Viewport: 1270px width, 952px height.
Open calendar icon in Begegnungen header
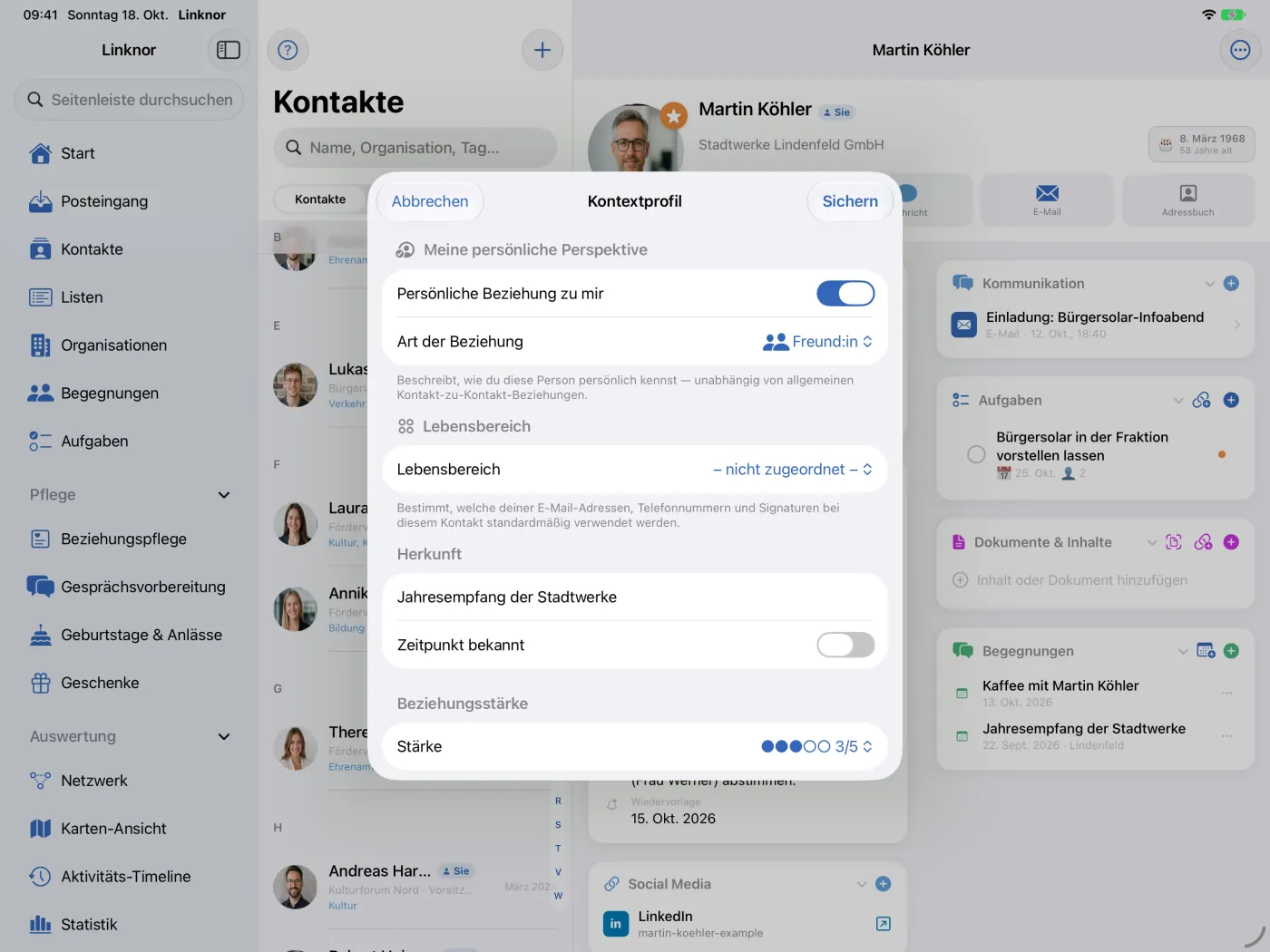(x=1206, y=651)
